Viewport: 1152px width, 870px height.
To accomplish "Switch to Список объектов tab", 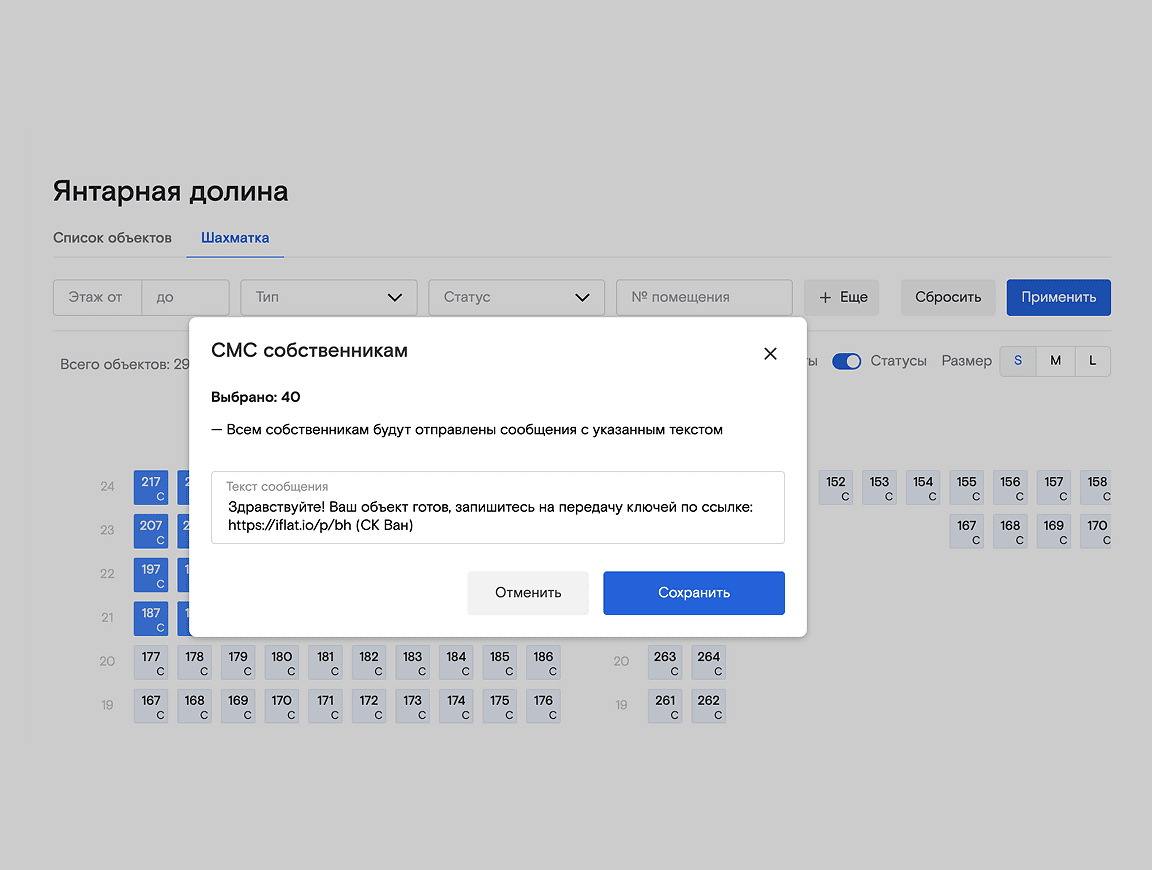I will pyautogui.click(x=112, y=238).
